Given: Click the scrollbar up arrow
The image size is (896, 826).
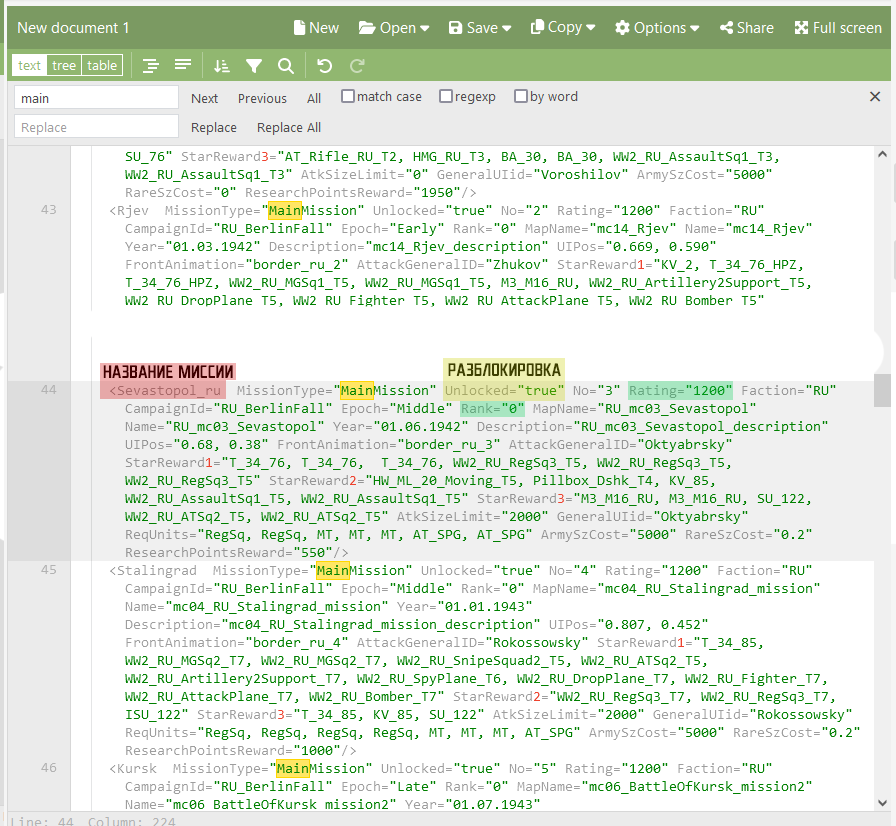Looking at the screenshot, I should (x=882, y=154).
